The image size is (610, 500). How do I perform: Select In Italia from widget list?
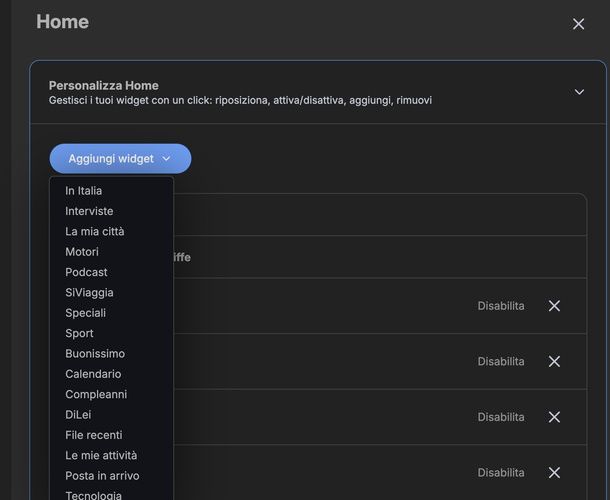click(x=84, y=191)
